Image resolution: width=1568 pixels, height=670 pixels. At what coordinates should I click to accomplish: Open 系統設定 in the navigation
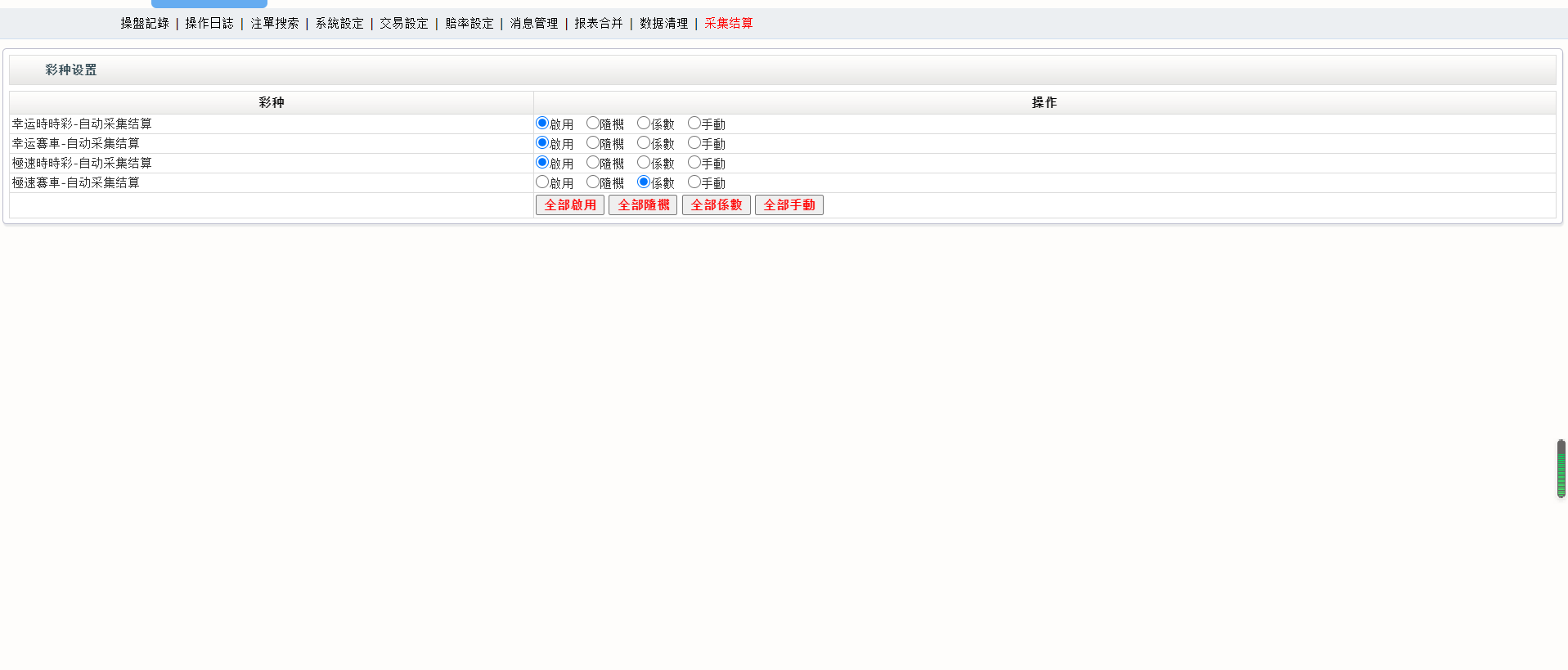click(x=339, y=24)
